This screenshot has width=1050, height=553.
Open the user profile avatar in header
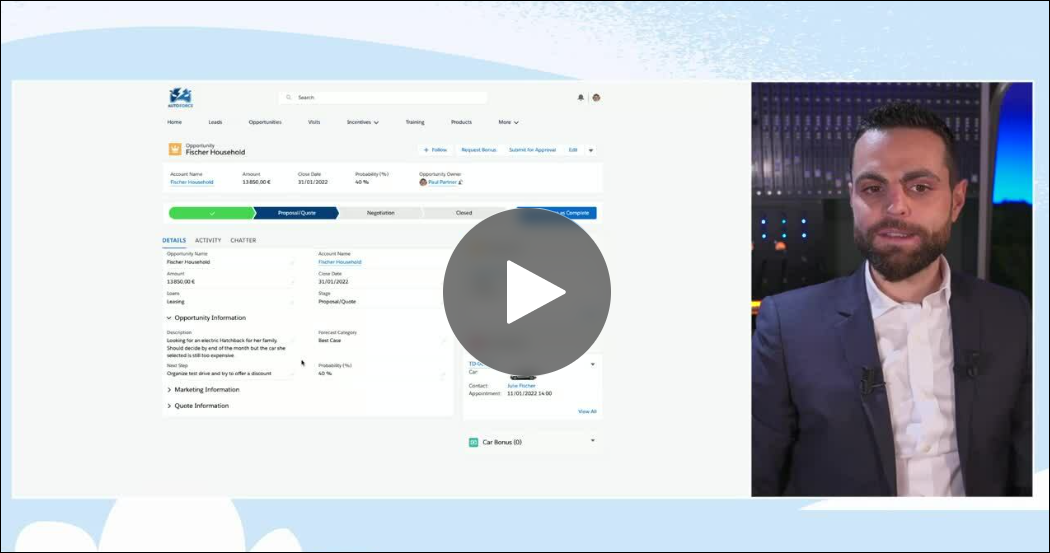[x=596, y=98]
